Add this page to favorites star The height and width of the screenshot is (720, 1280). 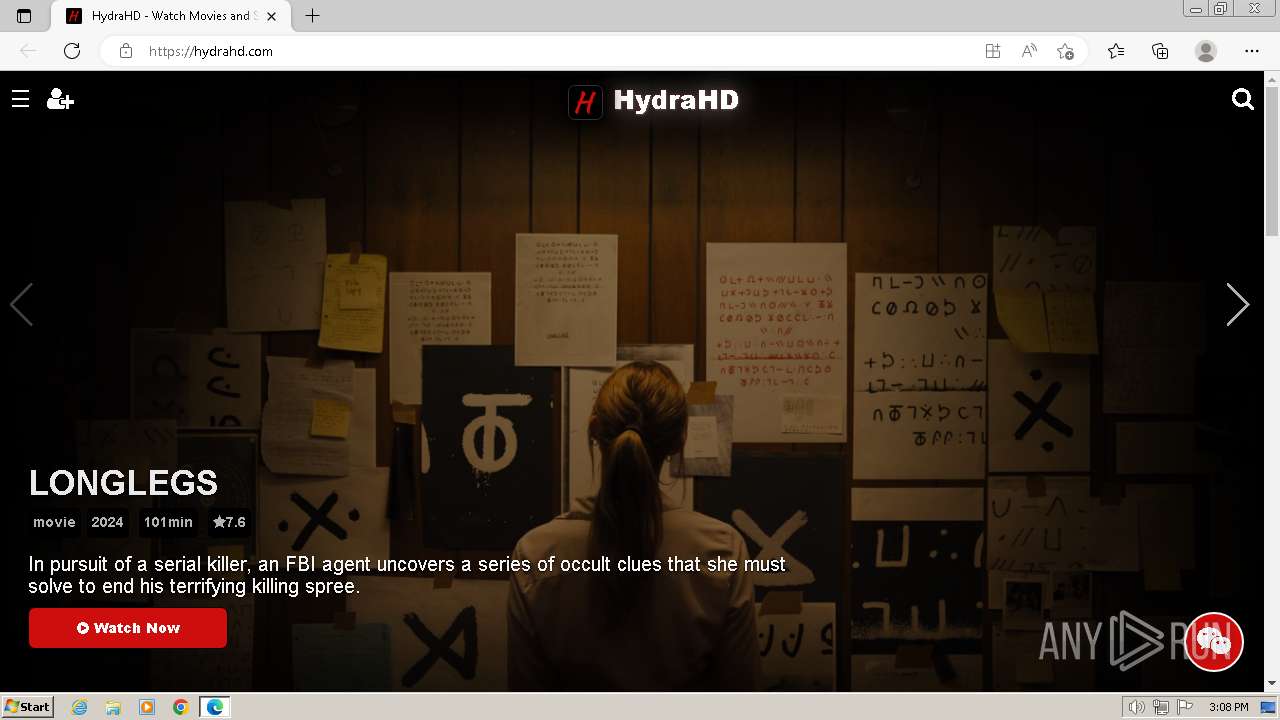point(1065,51)
